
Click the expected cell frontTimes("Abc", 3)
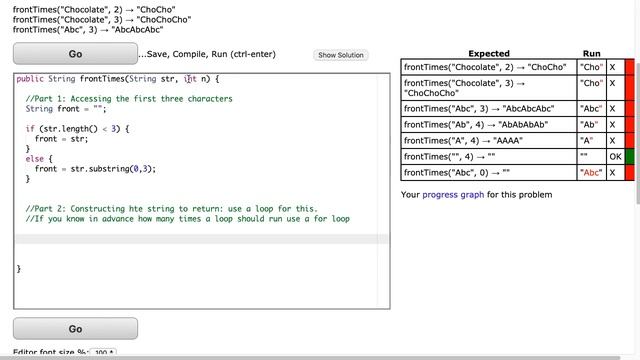click(x=489, y=109)
